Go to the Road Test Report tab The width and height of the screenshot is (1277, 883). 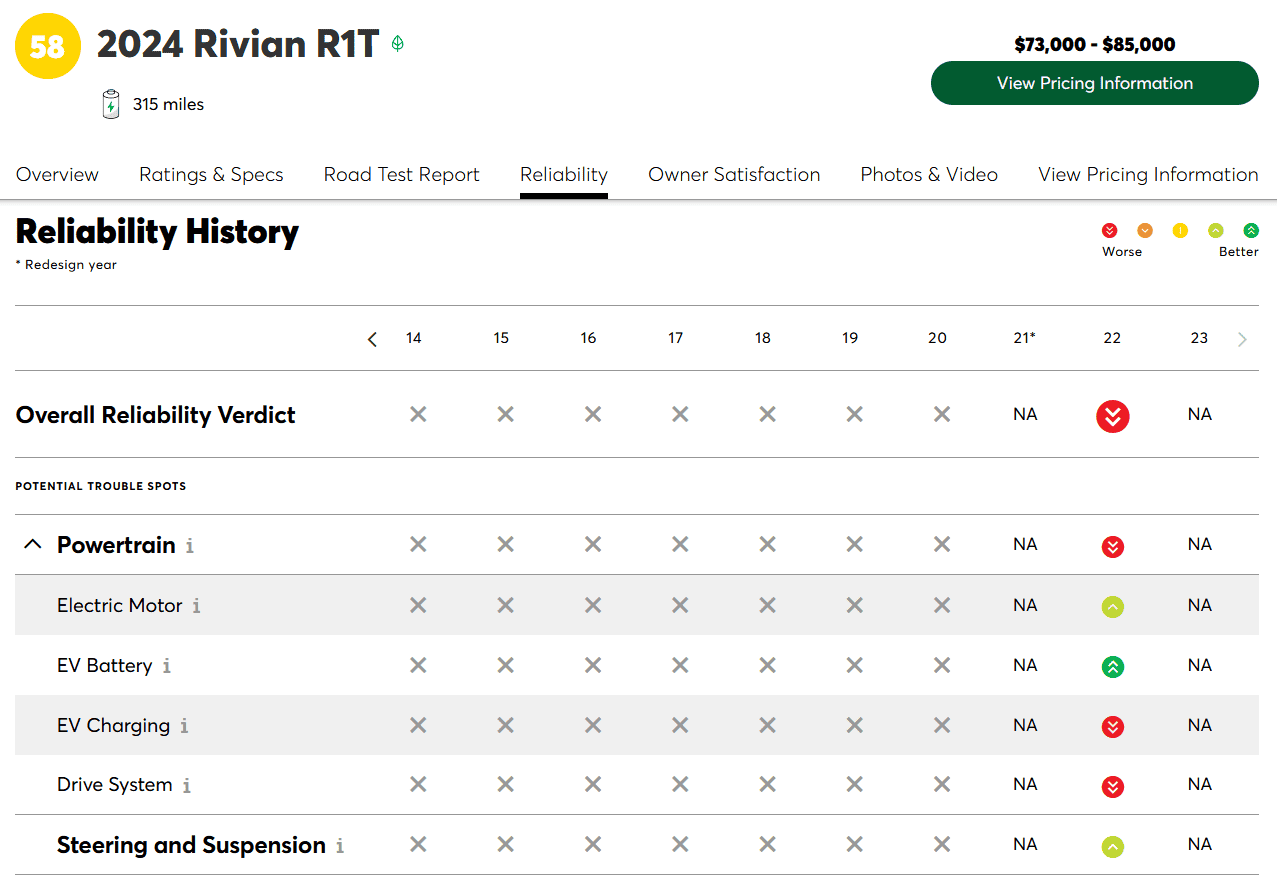pyautogui.click(x=402, y=174)
